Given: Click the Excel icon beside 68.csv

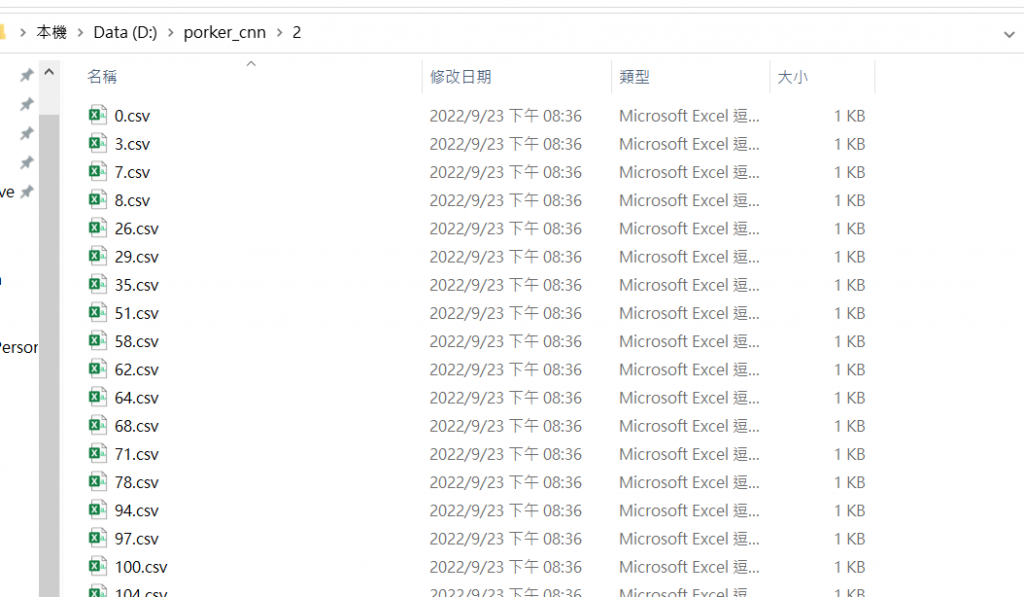Looking at the screenshot, I should click(x=98, y=425).
